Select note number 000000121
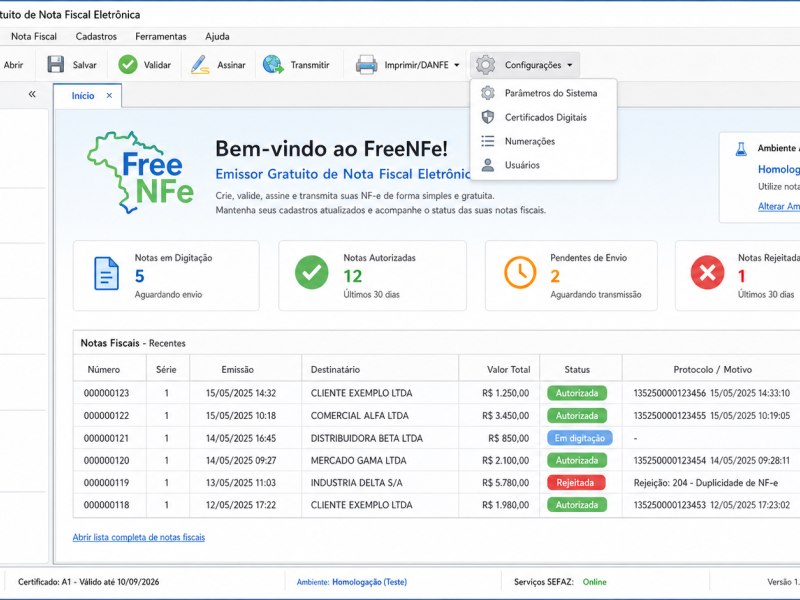 tap(107, 438)
